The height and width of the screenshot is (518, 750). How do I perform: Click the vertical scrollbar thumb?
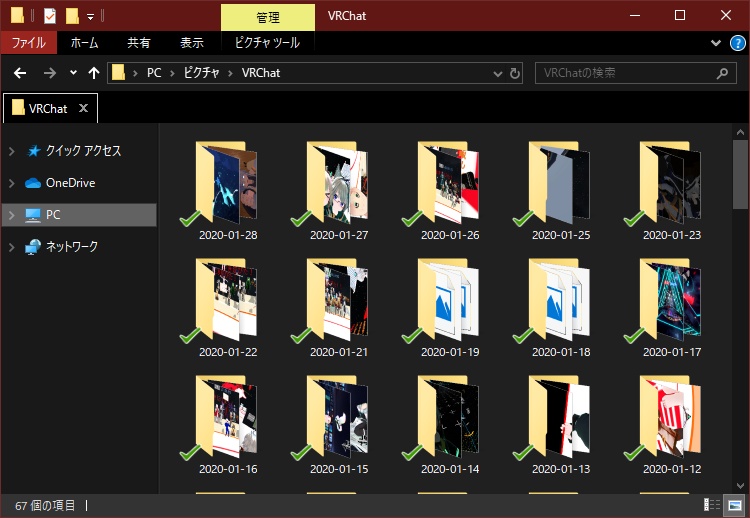coord(740,174)
